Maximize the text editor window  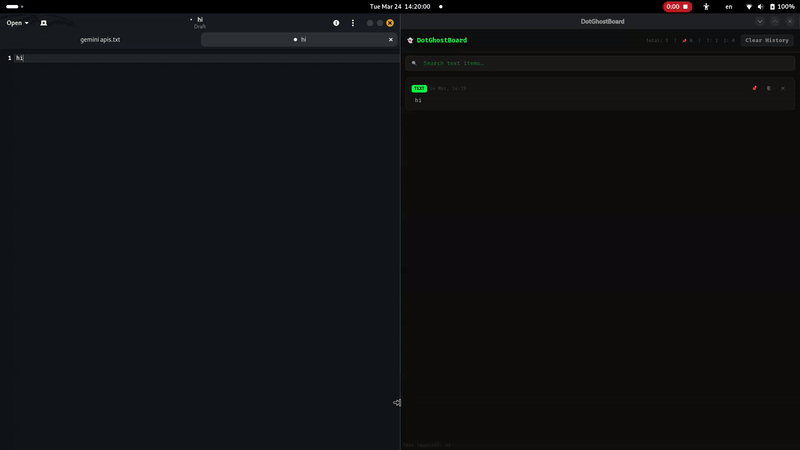[x=380, y=23]
